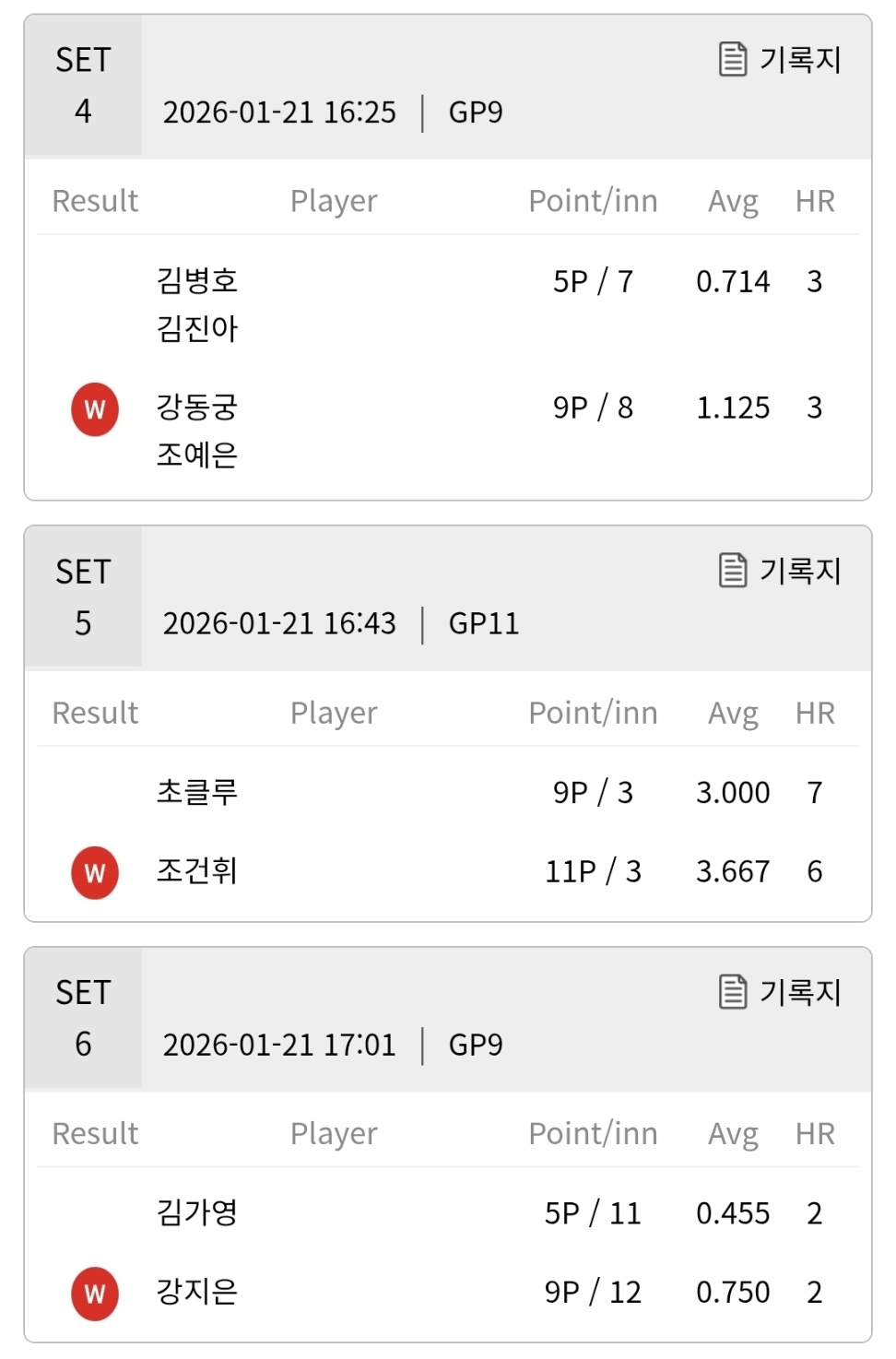
Task: Open the record sheet icon for SET 5
Action: click(x=733, y=571)
